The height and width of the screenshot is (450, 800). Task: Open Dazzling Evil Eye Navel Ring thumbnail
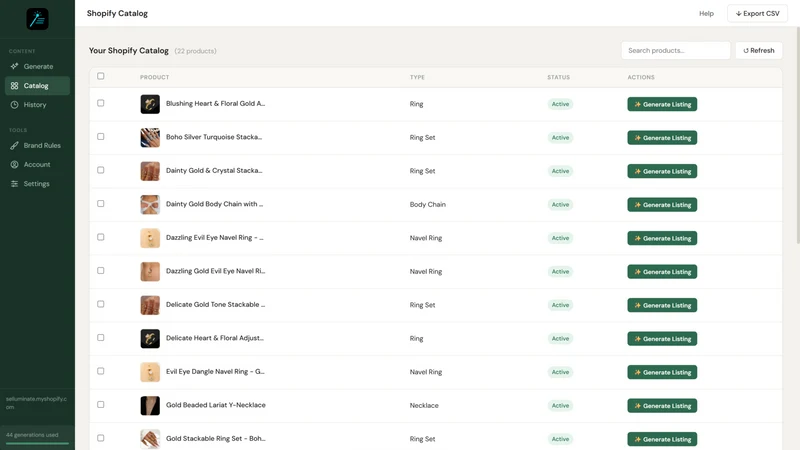pyautogui.click(x=150, y=238)
